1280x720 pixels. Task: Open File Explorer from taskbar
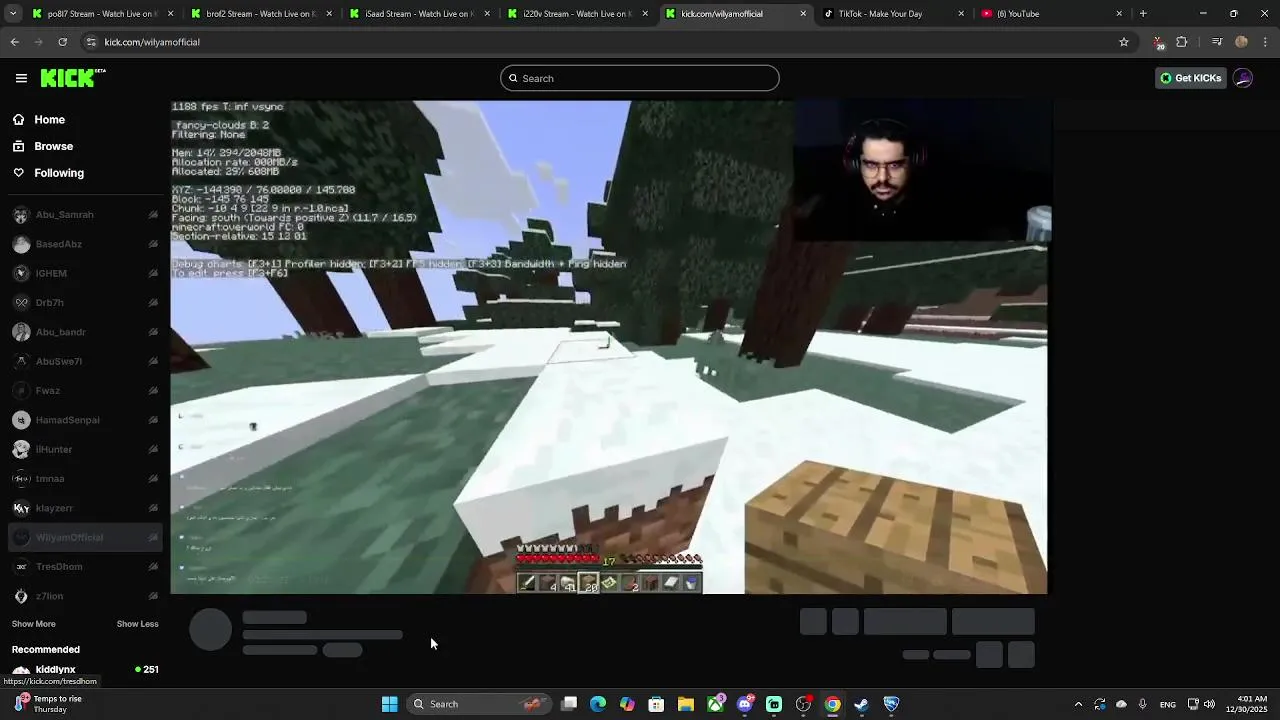(686, 704)
